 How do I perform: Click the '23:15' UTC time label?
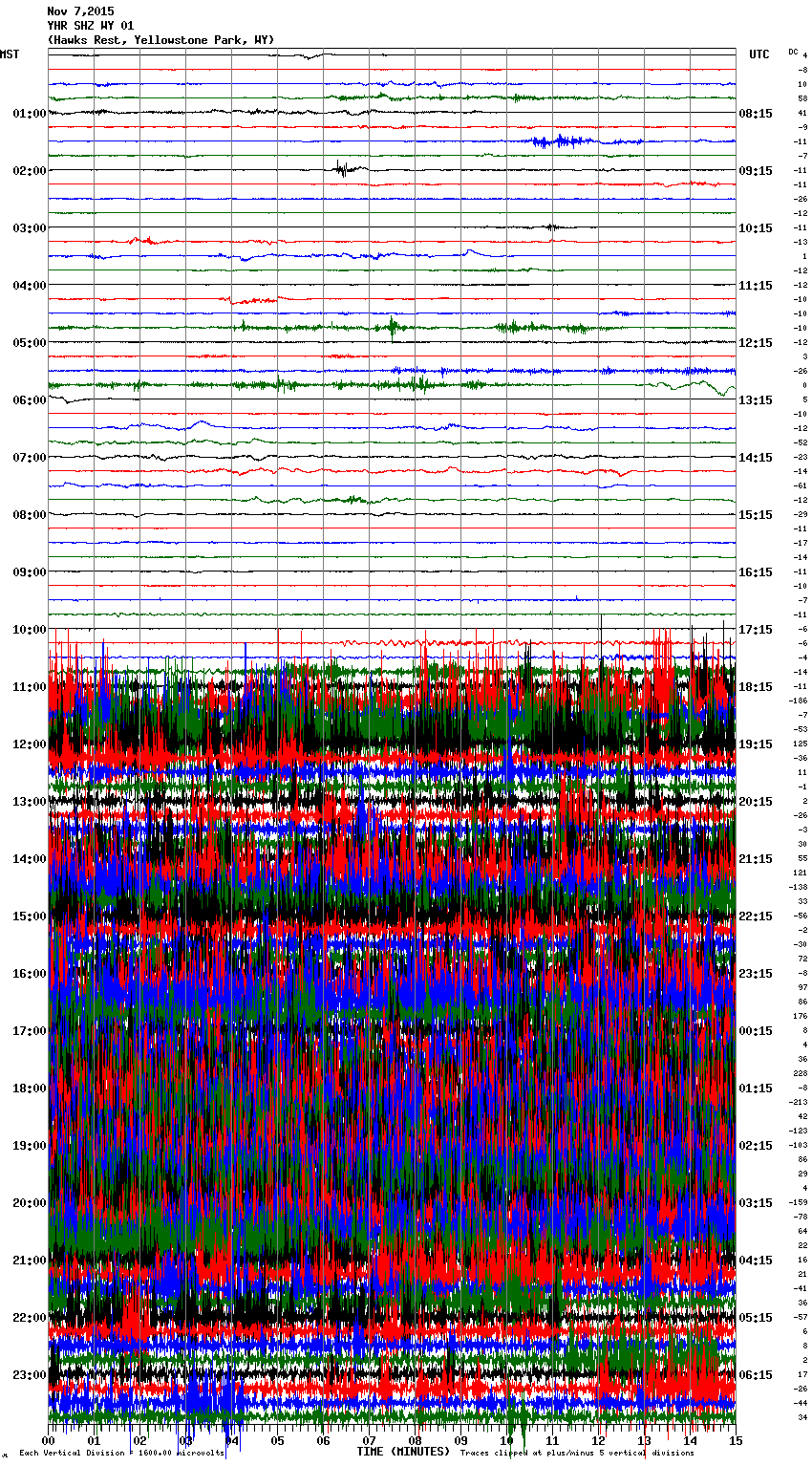[x=756, y=974]
